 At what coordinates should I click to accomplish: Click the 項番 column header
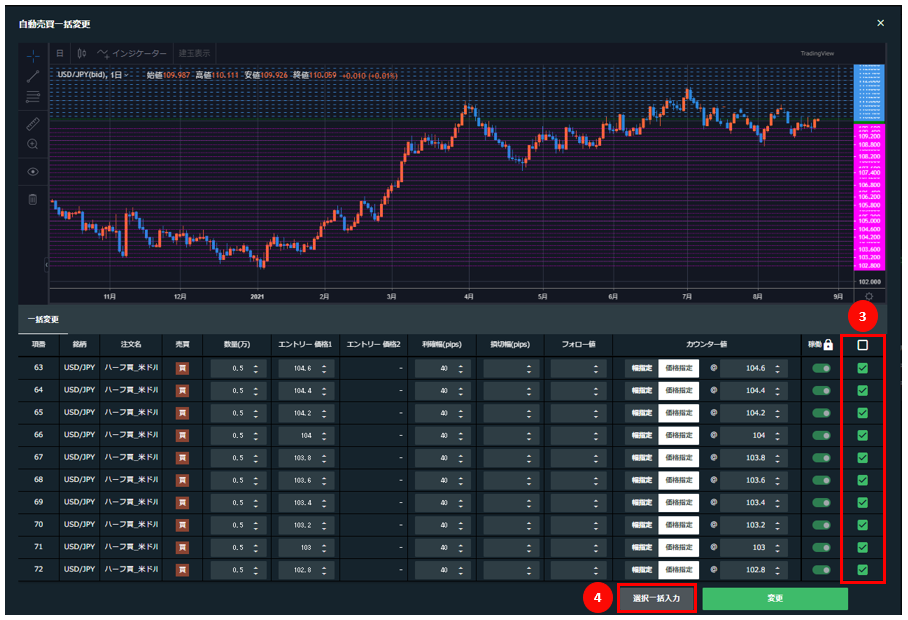[x=38, y=344]
